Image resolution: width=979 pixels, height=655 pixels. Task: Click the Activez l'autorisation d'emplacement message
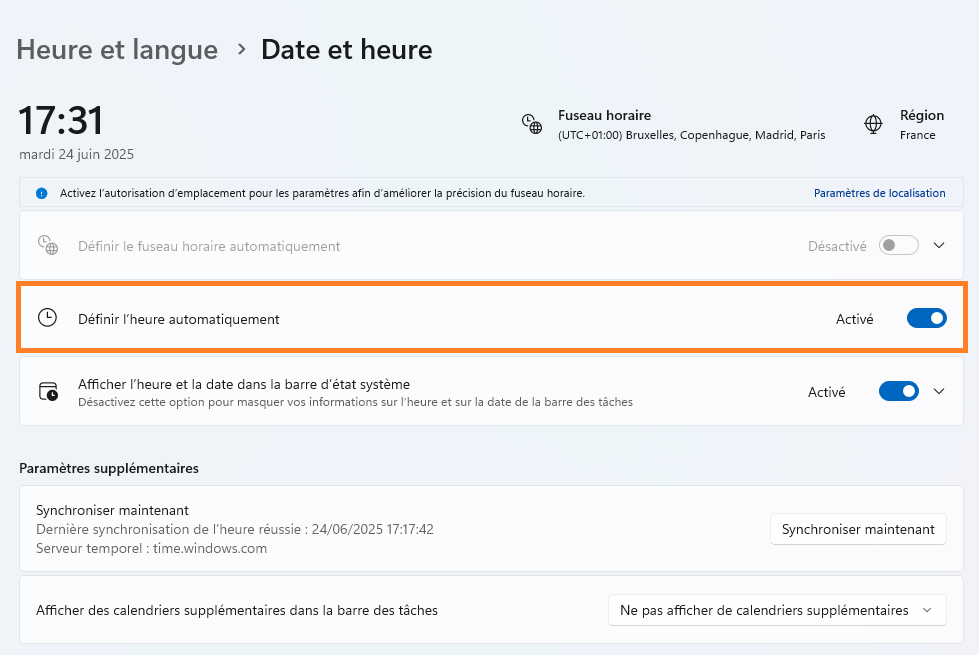[322, 194]
